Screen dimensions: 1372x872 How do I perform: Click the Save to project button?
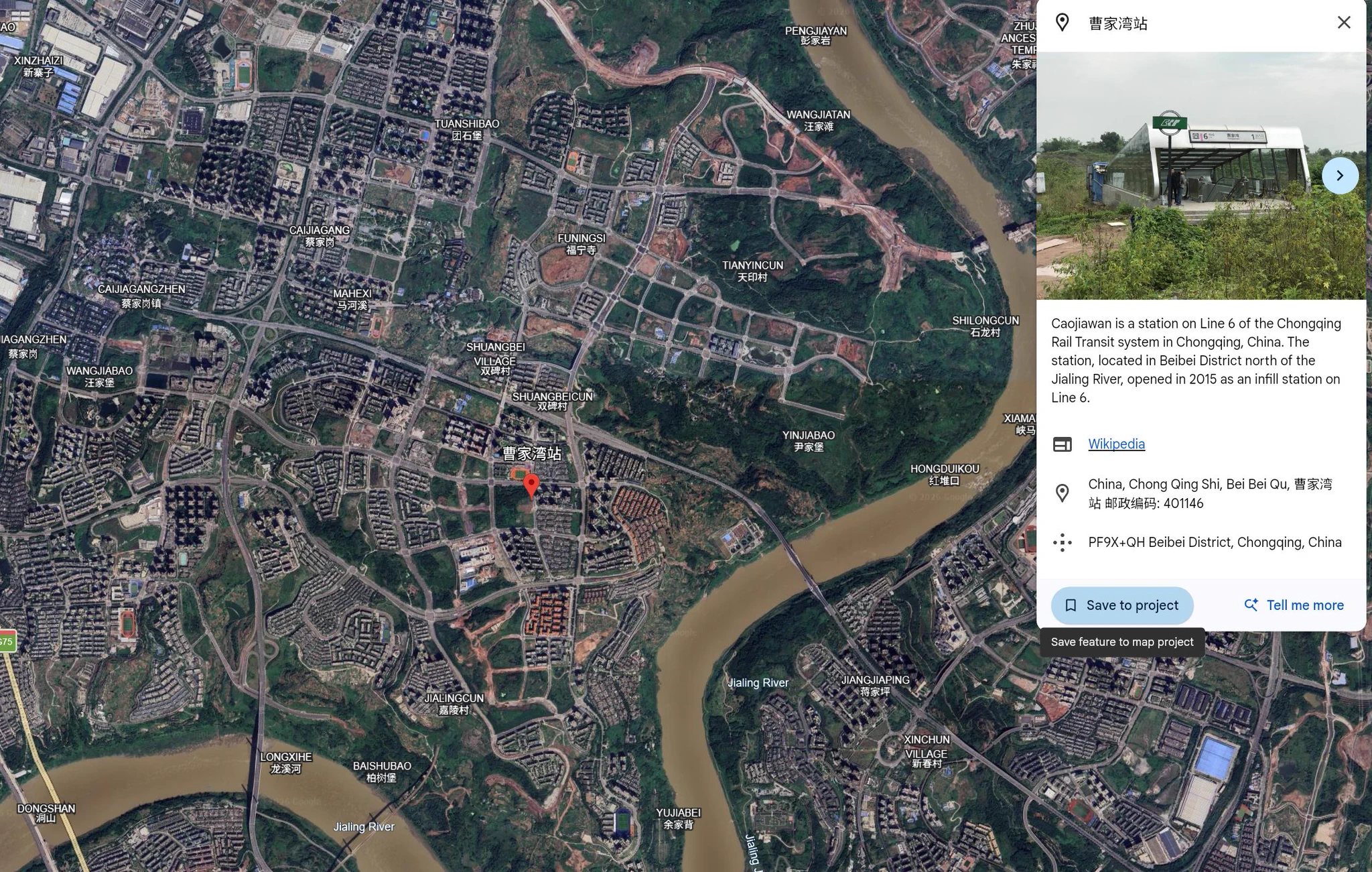1122,605
